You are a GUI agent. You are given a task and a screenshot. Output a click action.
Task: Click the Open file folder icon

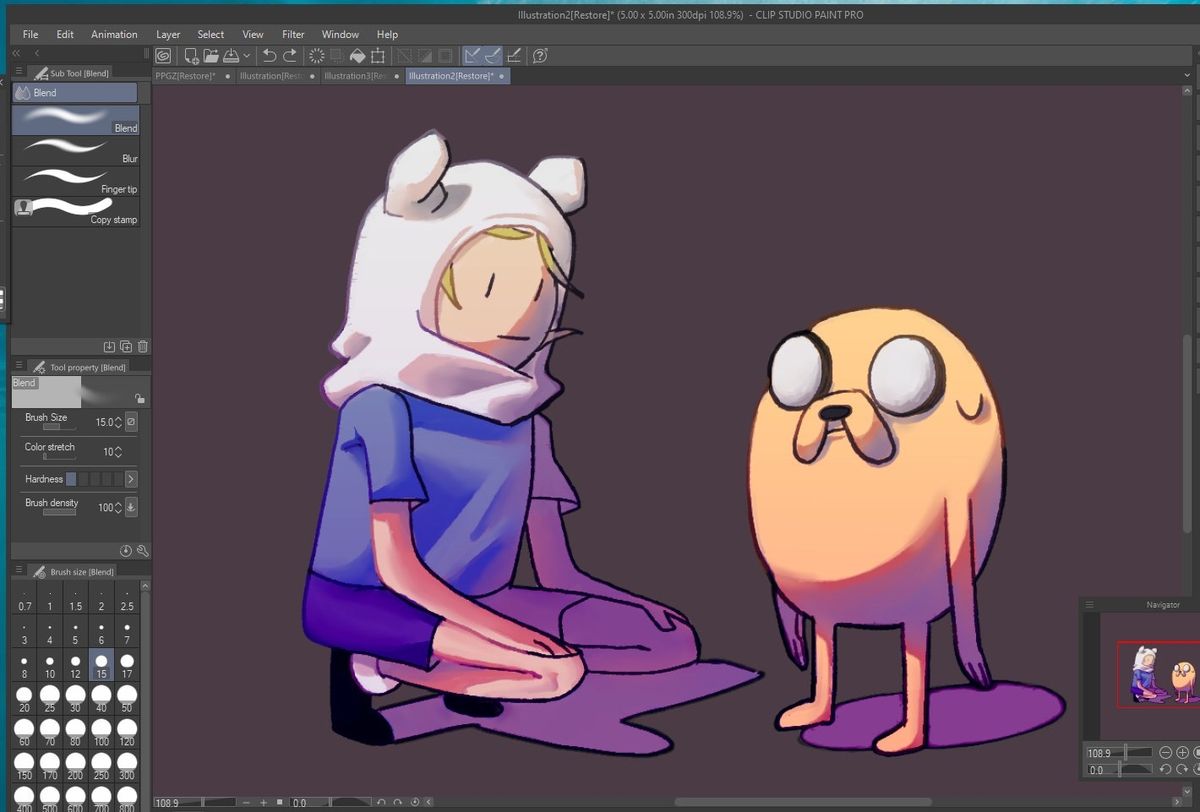pos(211,56)
